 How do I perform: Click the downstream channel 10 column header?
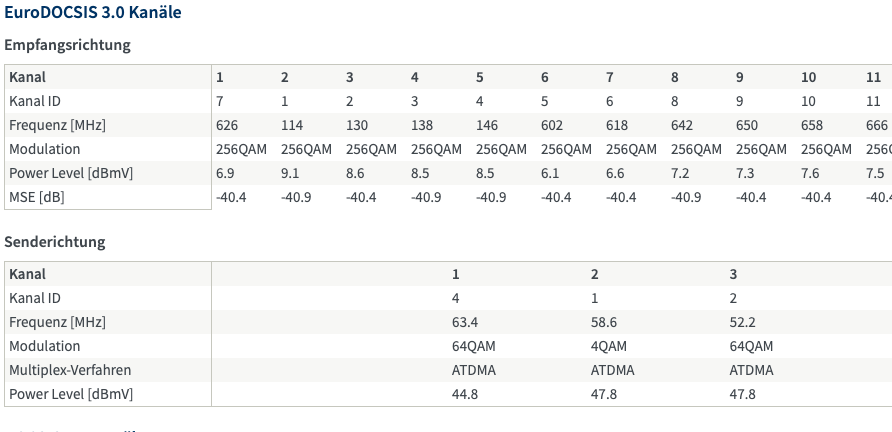click(x=808, y=77)
